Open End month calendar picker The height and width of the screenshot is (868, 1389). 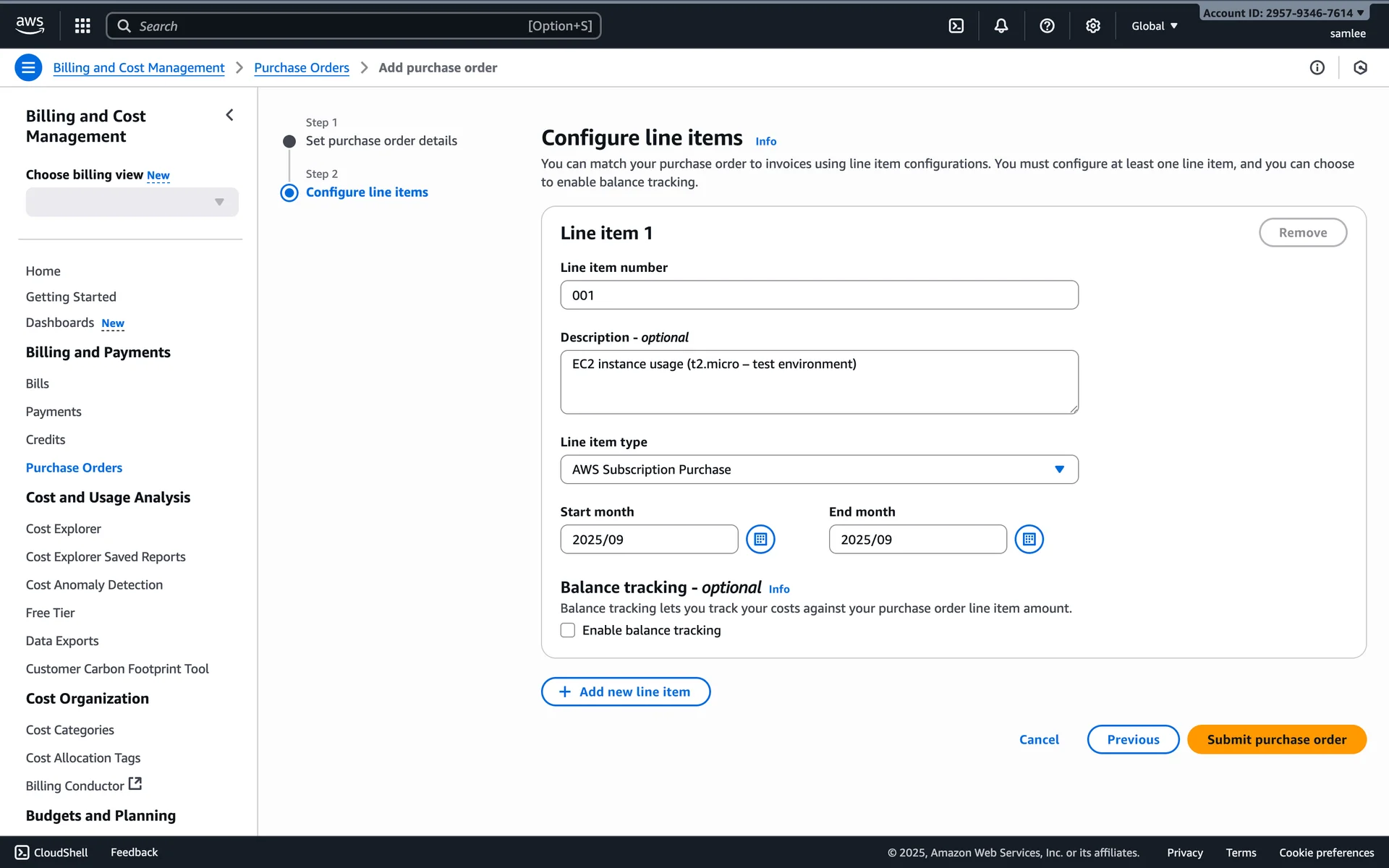[1029, 540]
